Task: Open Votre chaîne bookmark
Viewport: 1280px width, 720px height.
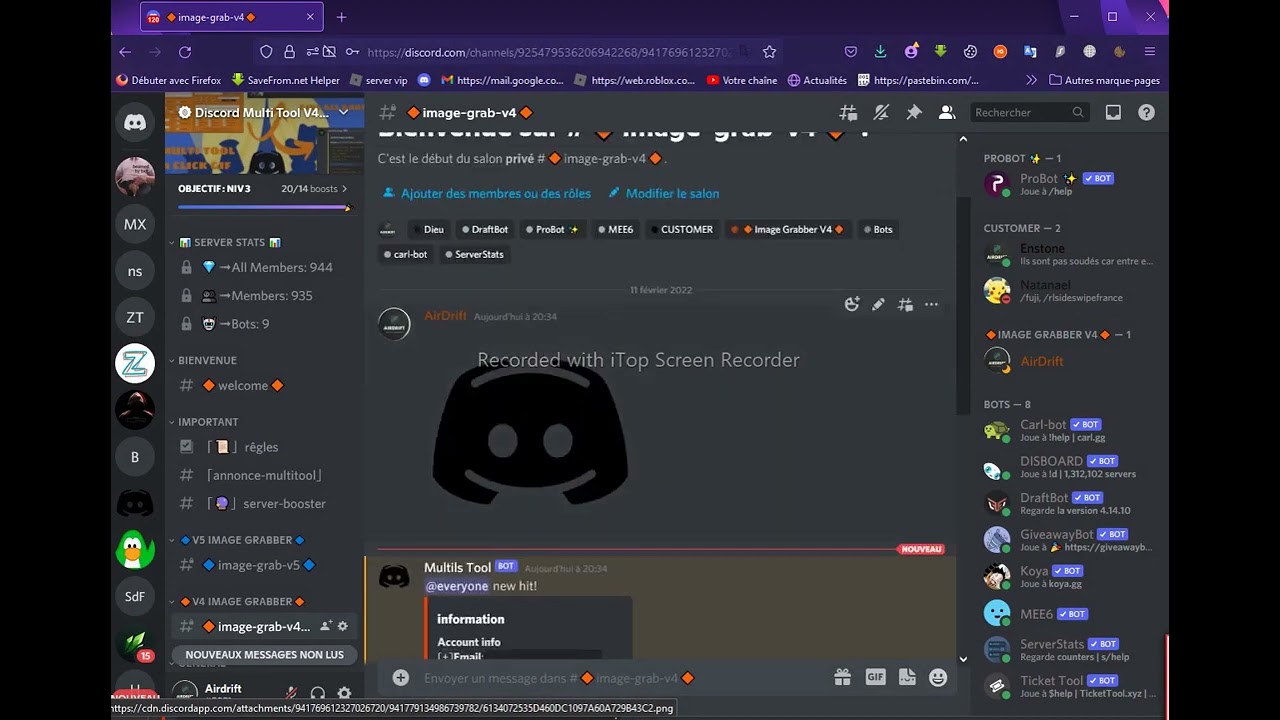Action: click(741, 80)
